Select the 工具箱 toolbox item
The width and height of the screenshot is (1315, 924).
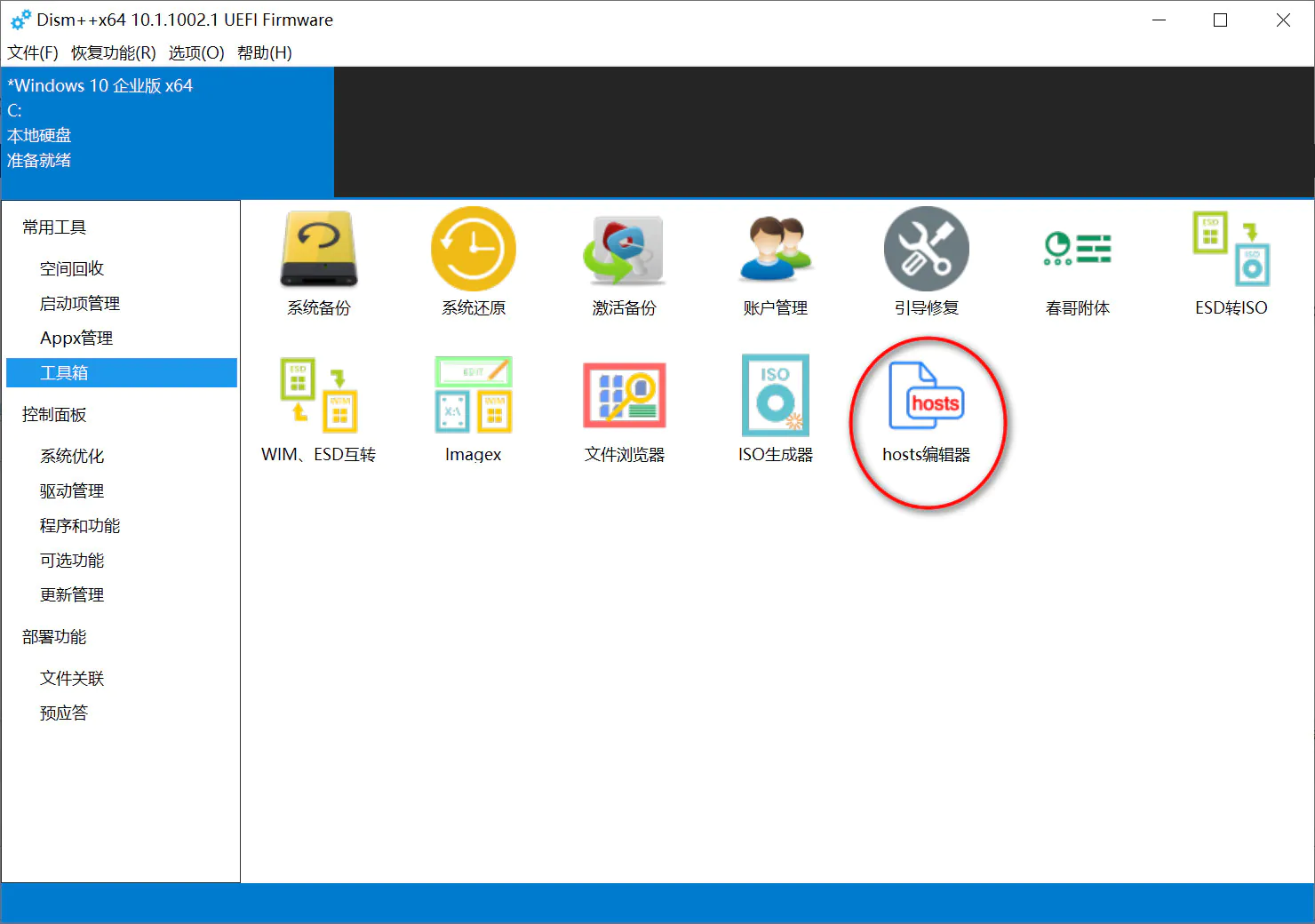coord(122,372)
